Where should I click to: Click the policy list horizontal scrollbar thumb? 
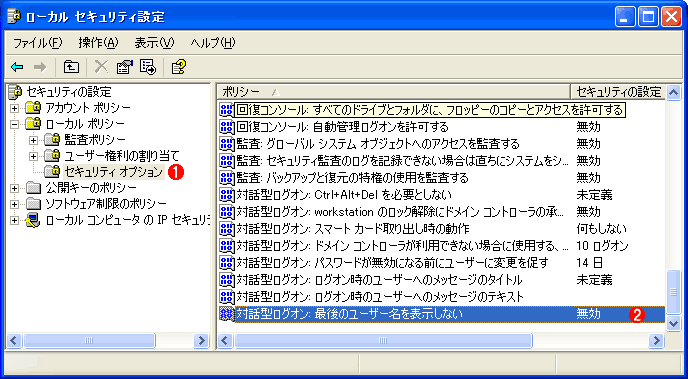point(383,340)
